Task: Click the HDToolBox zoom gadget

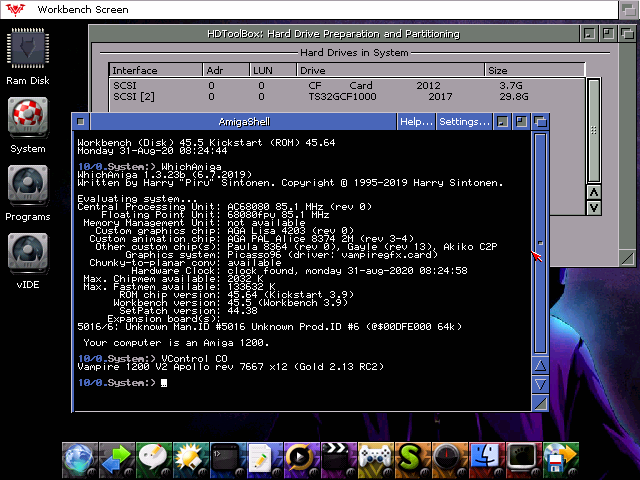Action: click(x=608, y=33)
